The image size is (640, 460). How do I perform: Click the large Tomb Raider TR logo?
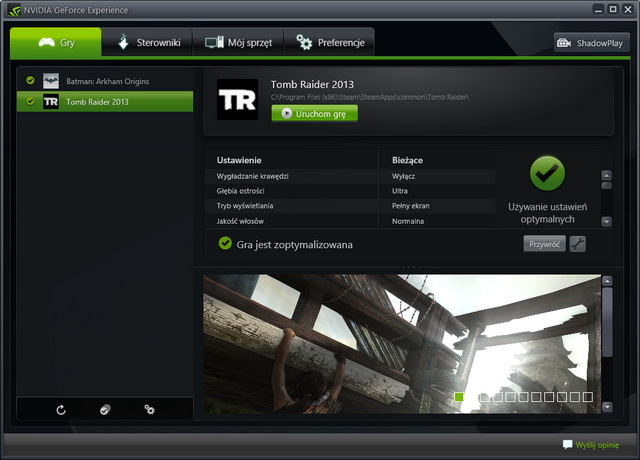click(x=237, y=99)
